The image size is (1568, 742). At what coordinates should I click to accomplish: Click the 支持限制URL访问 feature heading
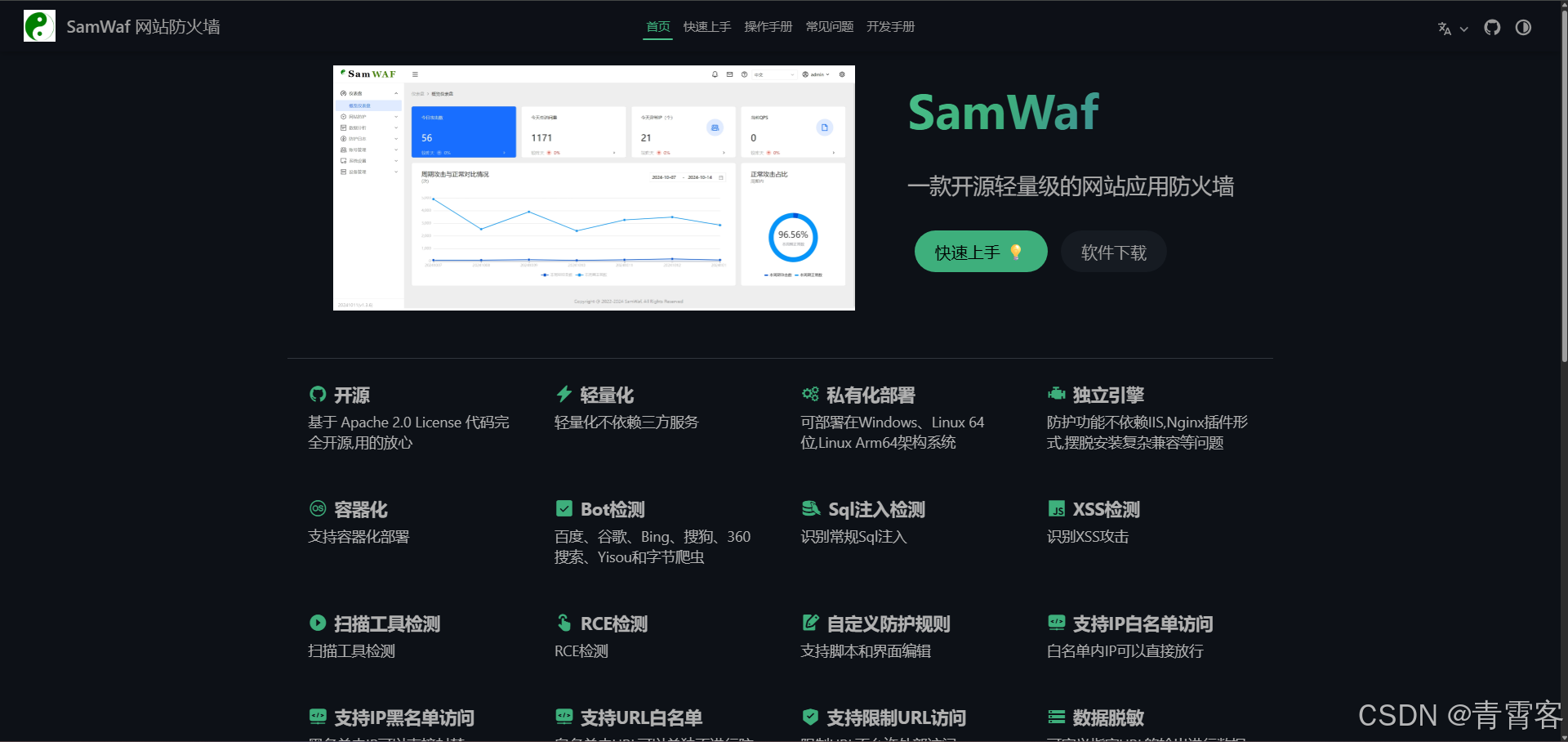pos(896,718)
